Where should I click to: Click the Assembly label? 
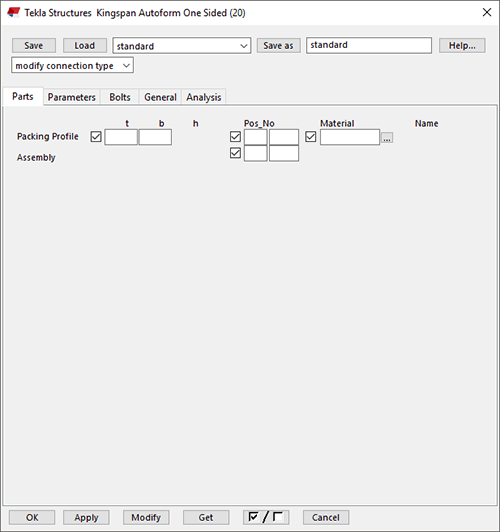tap(36, 157)
